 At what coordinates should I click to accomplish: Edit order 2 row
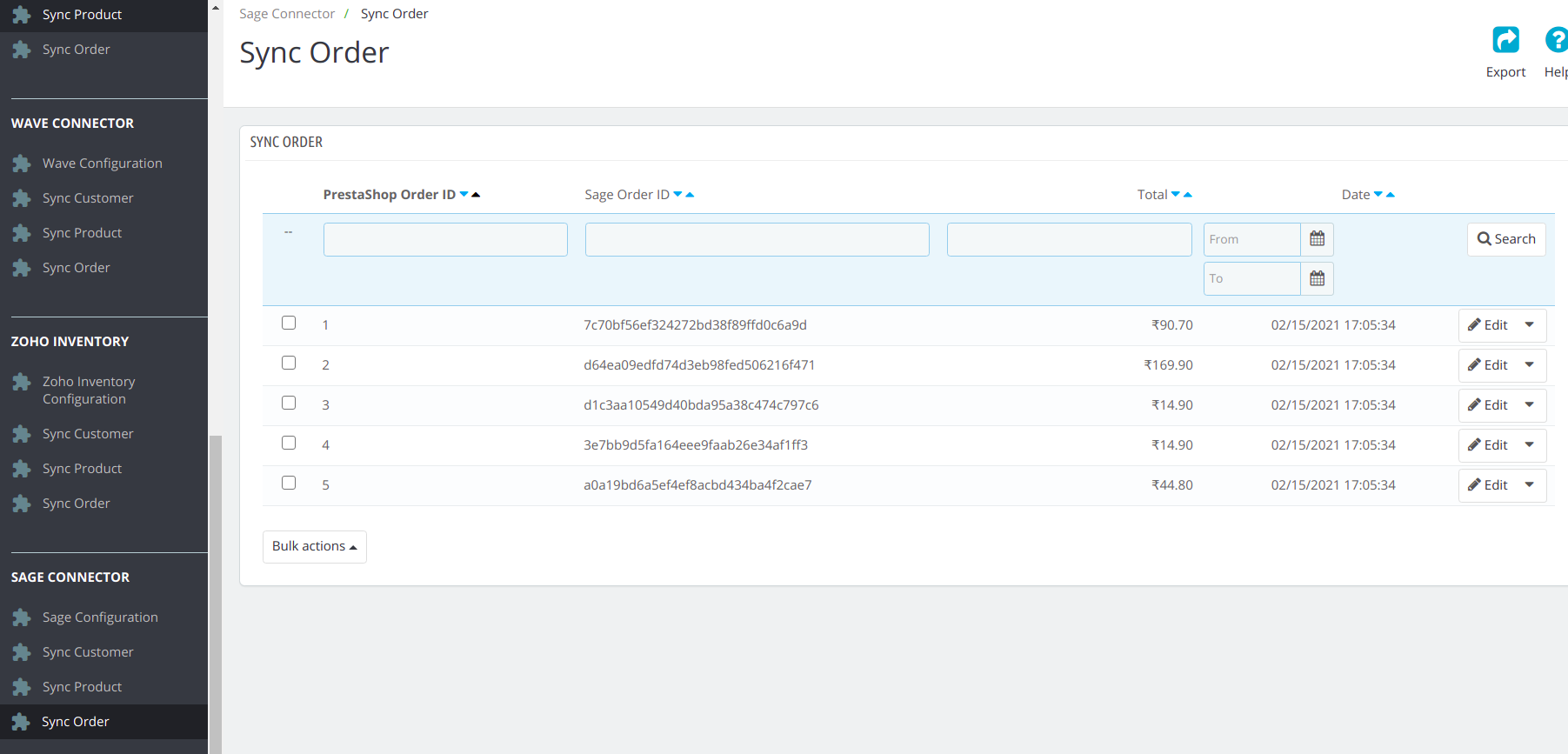1488,365
